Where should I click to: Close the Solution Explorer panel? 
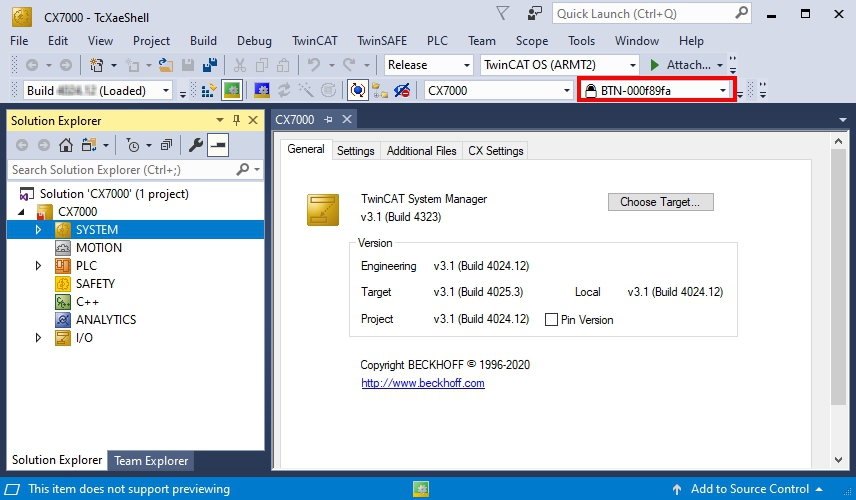point(253,120)
